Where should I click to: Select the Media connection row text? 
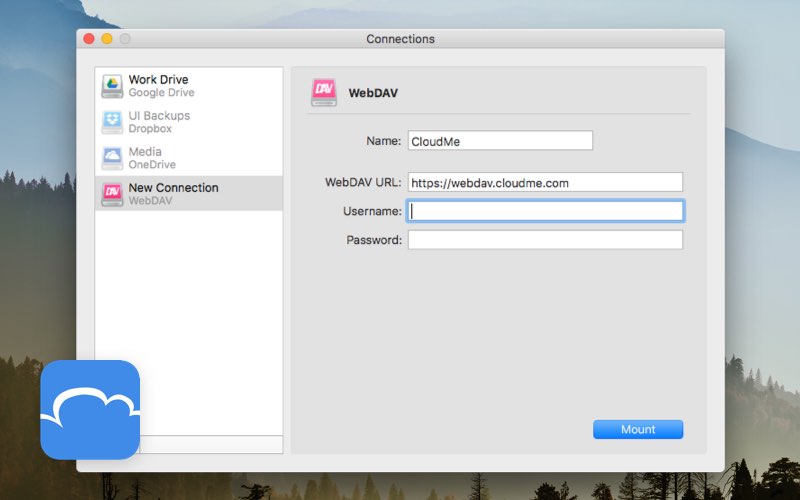(x=145, y=152)
